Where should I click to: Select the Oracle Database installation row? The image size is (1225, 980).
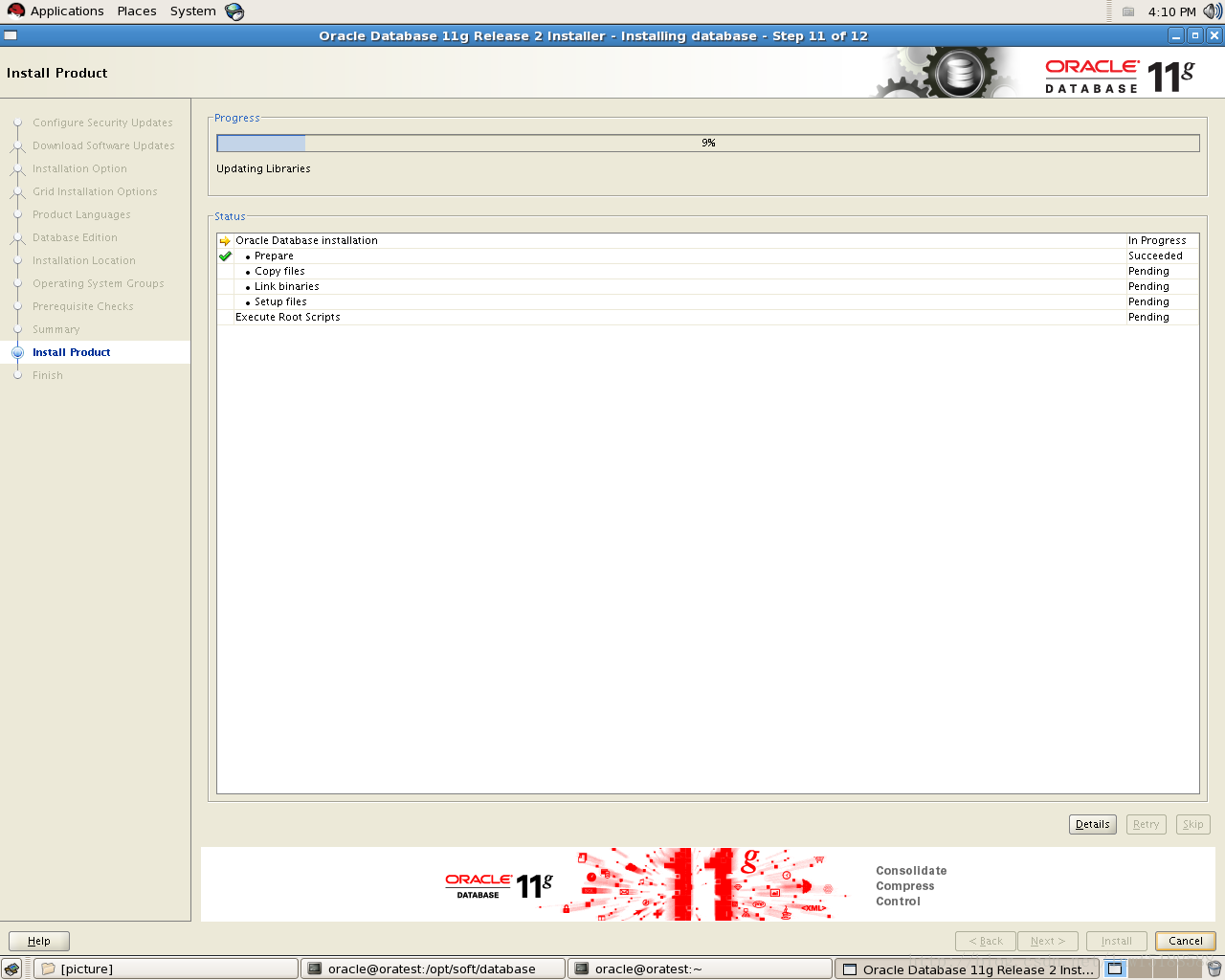coord(707,240)
